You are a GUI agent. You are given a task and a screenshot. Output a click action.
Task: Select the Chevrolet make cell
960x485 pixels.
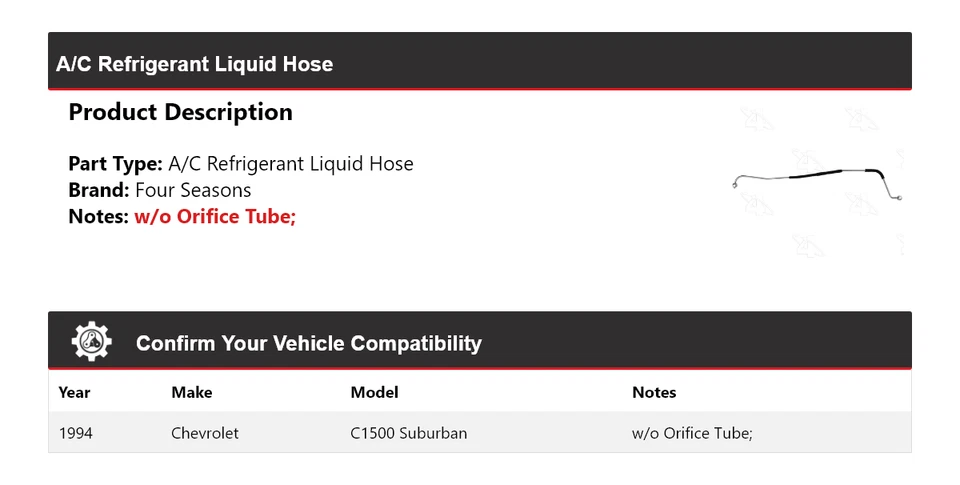pyautogui.click(x=204, y=433)
